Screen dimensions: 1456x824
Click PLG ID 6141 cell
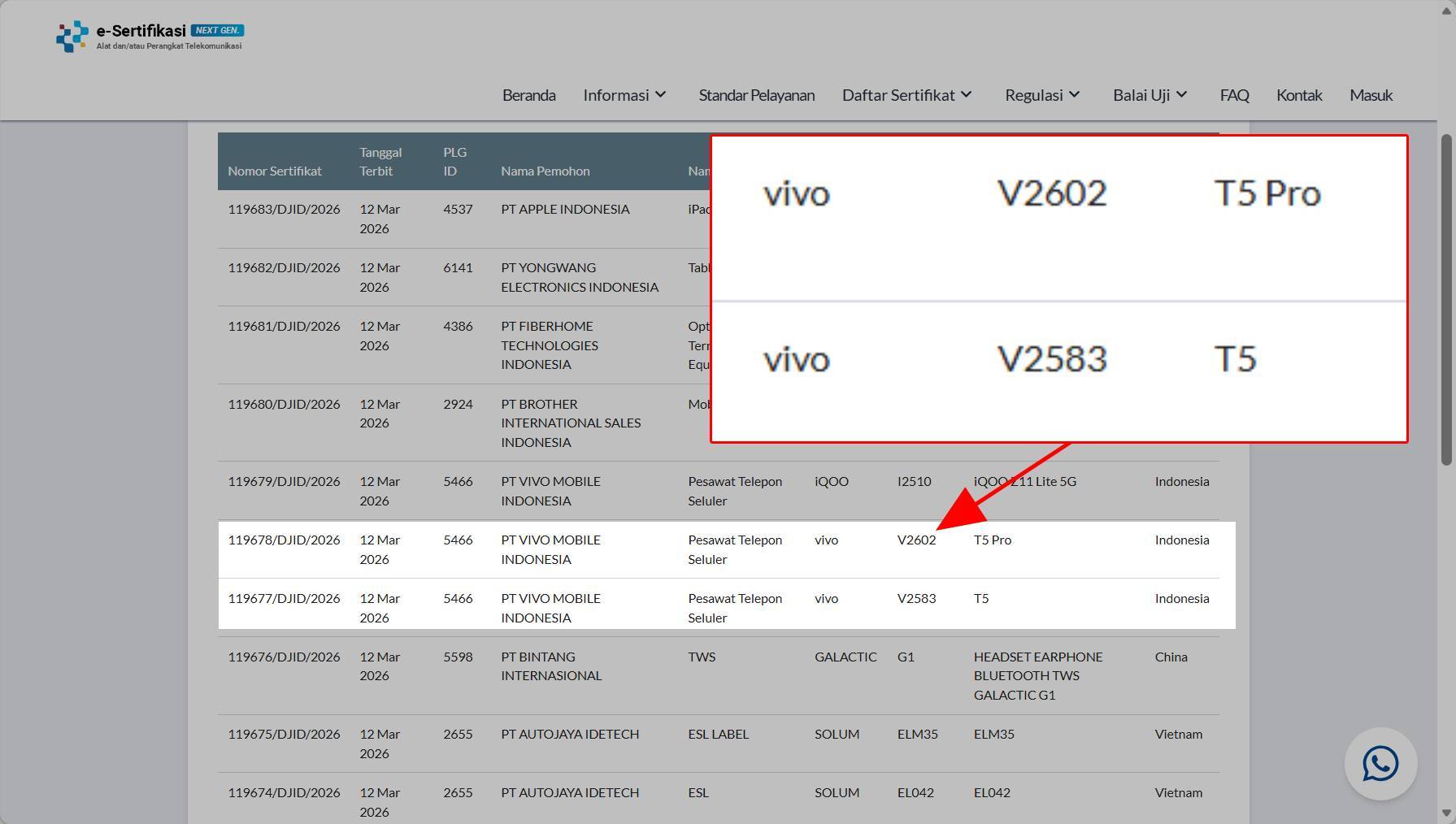(458, 267)
